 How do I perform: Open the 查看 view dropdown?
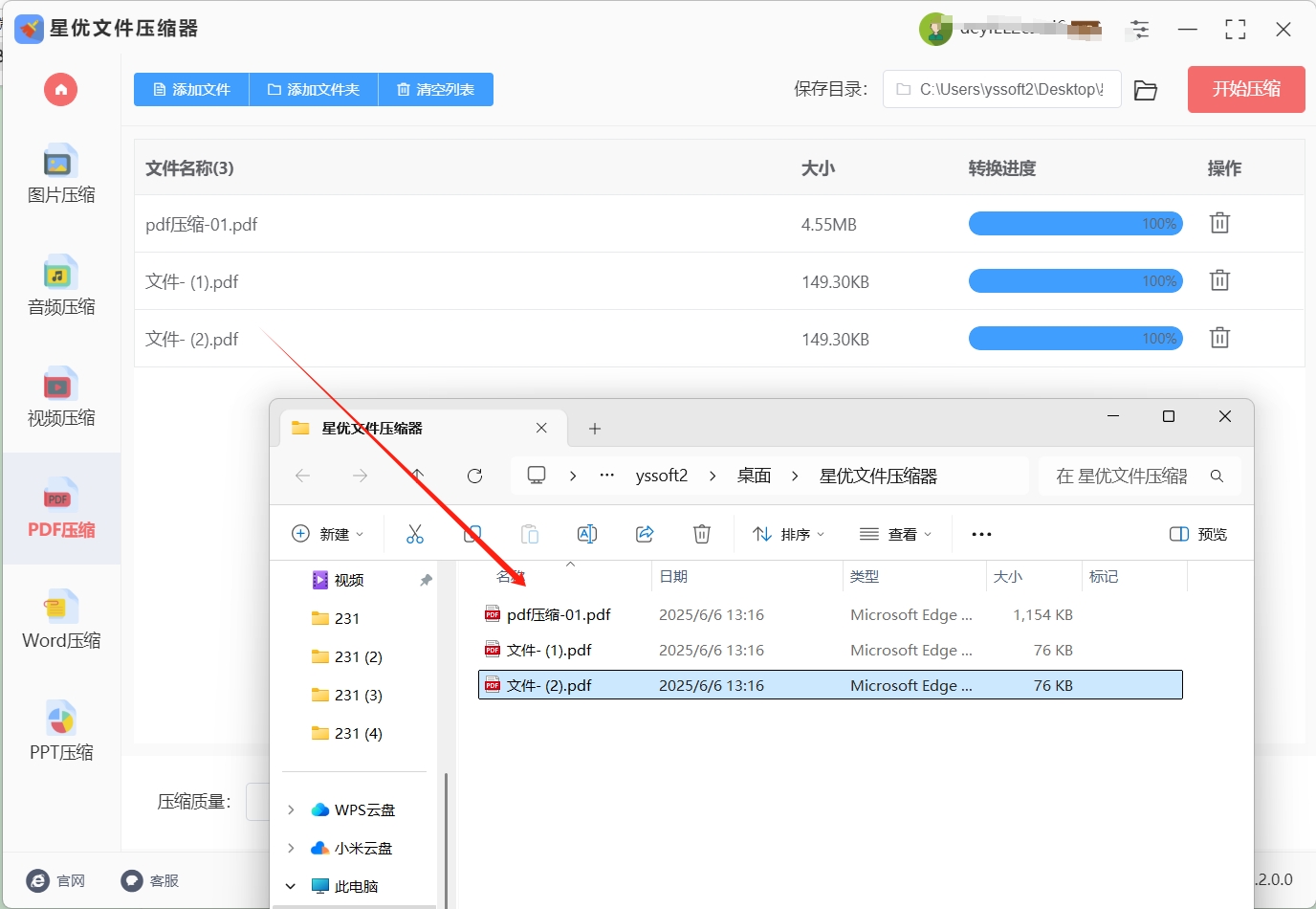click(895, 534)
